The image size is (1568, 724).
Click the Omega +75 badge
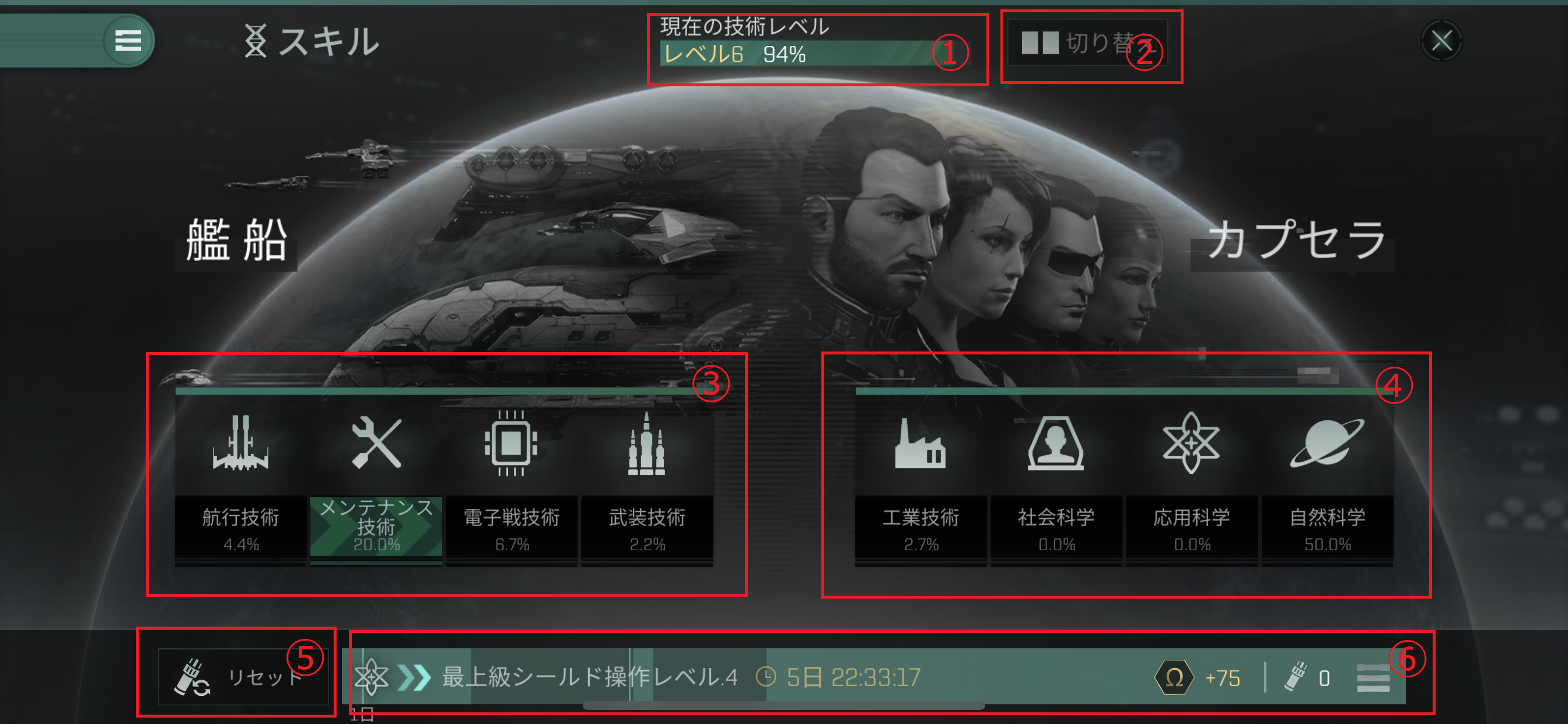1198,677
